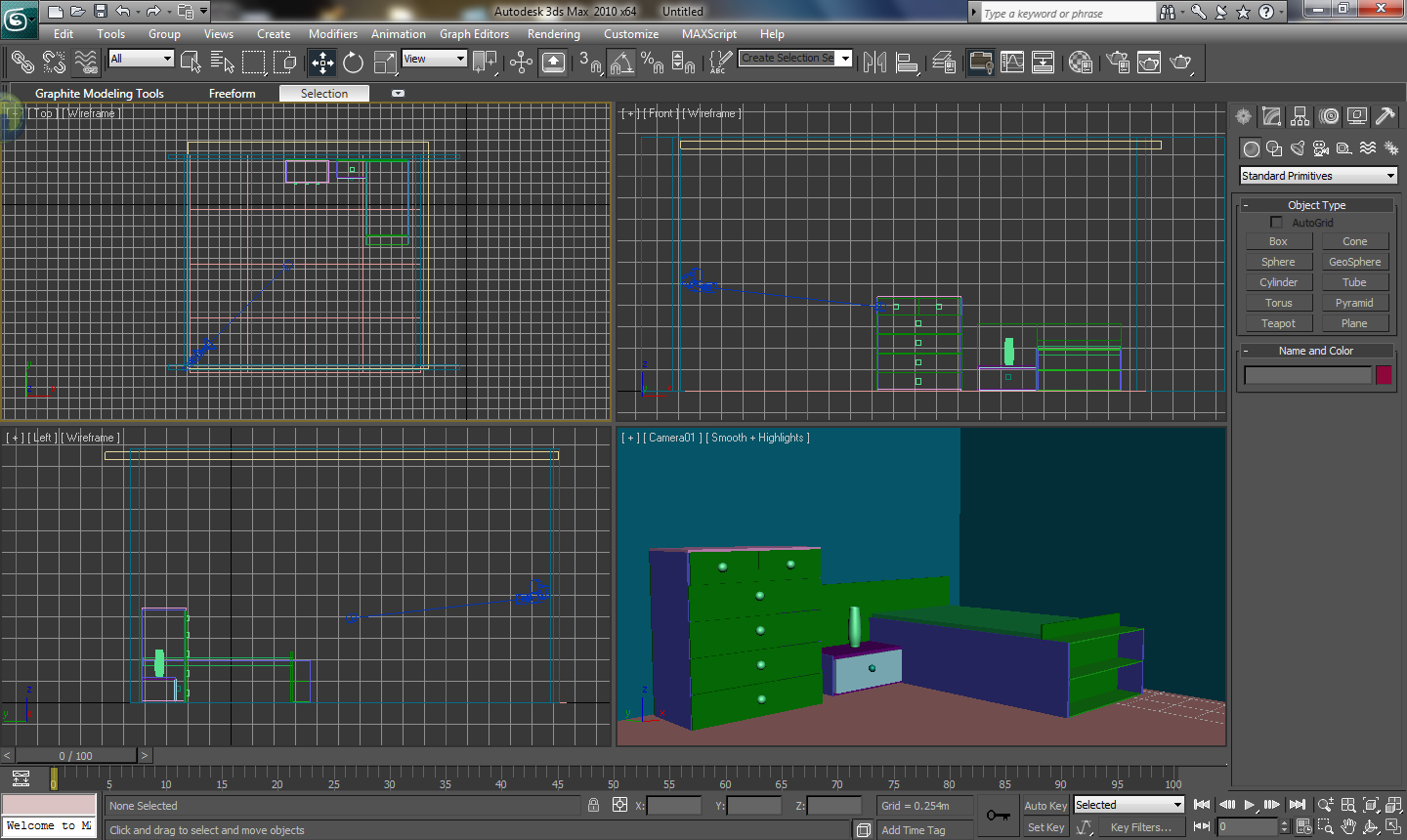Click the object name input field
The height and width of the screenshot is (840, 1407).
(x=1307, y=375)
